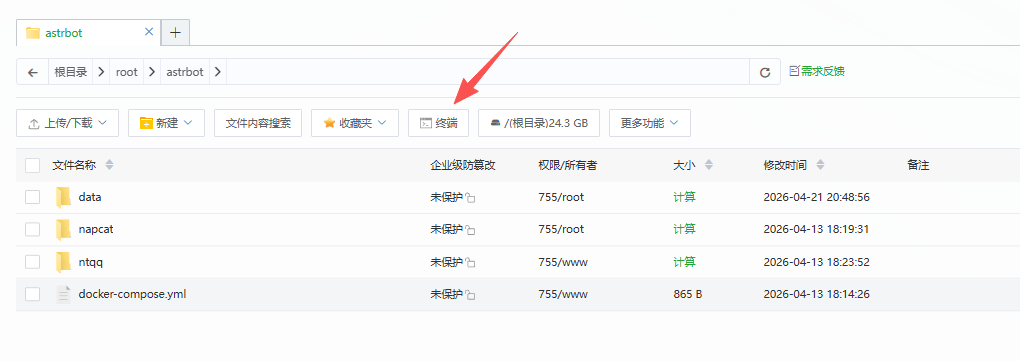1020x361 pixels.
Task: Close the astrbot tab
Action: coord(149,32)
